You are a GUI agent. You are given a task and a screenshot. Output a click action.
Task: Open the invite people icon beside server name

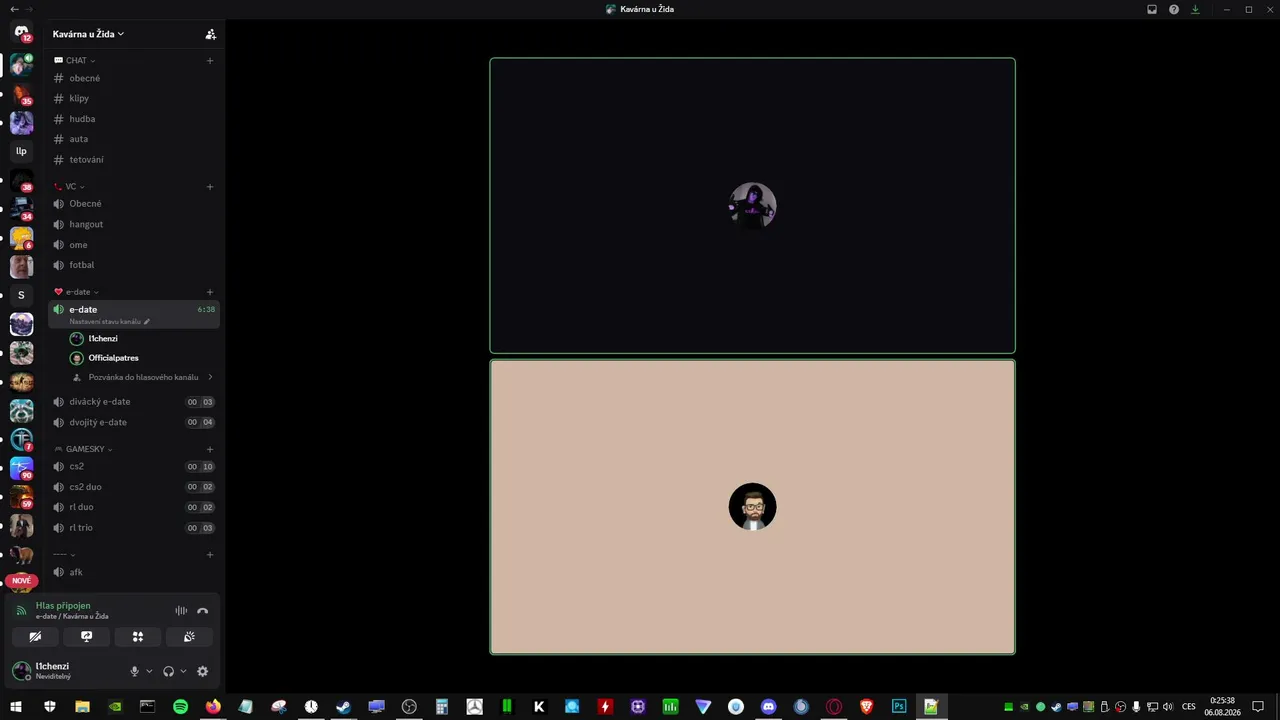210,34
